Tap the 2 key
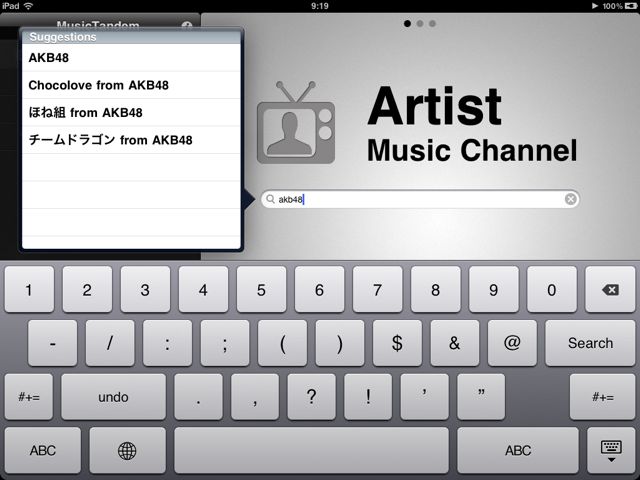The width and height of the screenshot is (640, 480). tap(87, 289)
